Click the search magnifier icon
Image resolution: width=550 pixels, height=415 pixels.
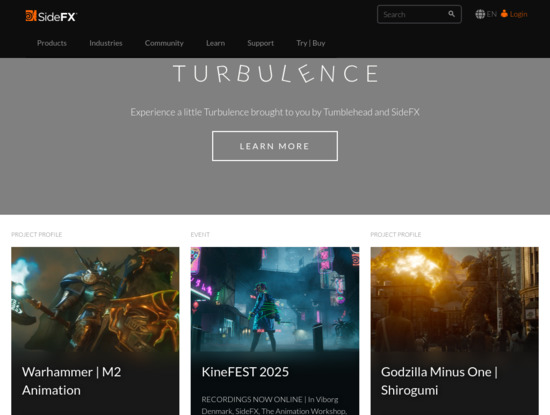451,14
